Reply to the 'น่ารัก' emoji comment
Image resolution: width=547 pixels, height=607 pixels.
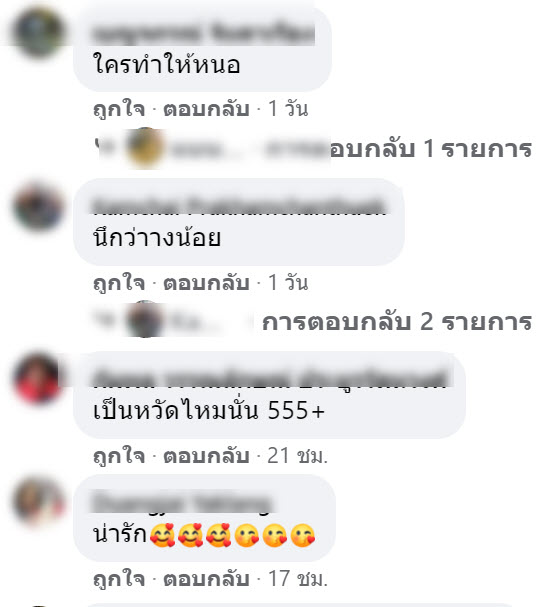coord(206,579)
